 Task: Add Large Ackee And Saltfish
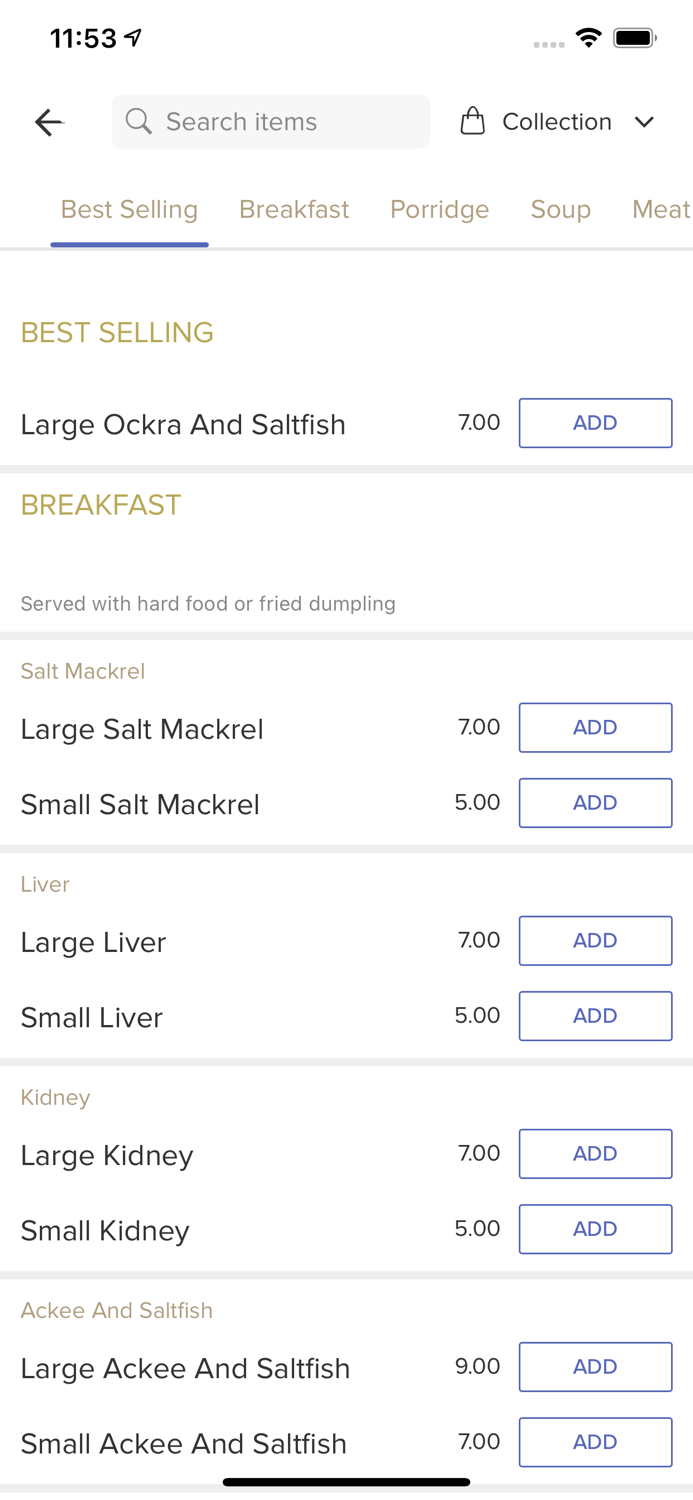click(x=595, y=1367)
